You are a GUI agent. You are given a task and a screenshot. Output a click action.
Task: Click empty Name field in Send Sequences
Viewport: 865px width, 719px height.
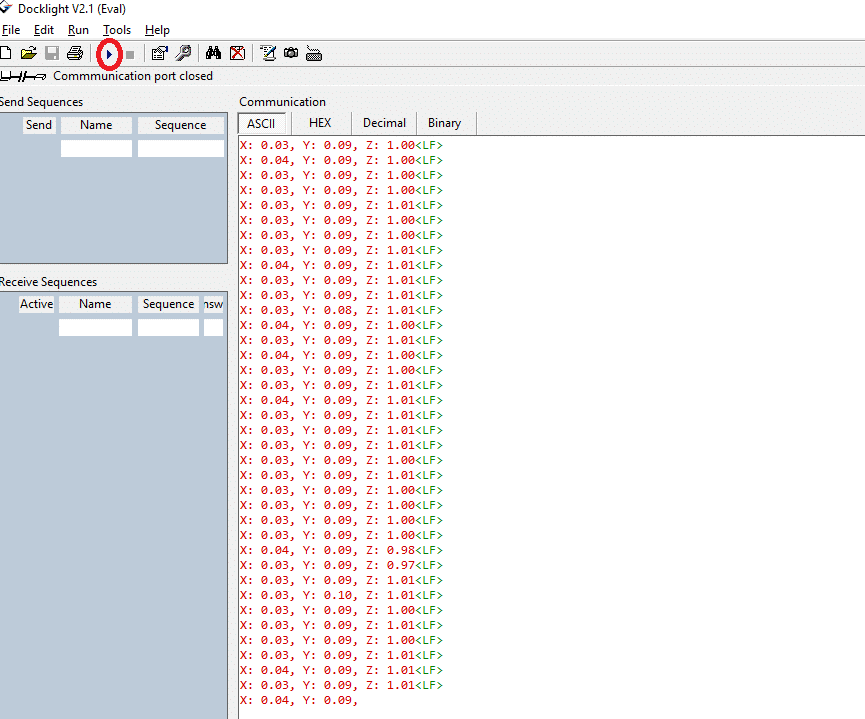[96, 148]
